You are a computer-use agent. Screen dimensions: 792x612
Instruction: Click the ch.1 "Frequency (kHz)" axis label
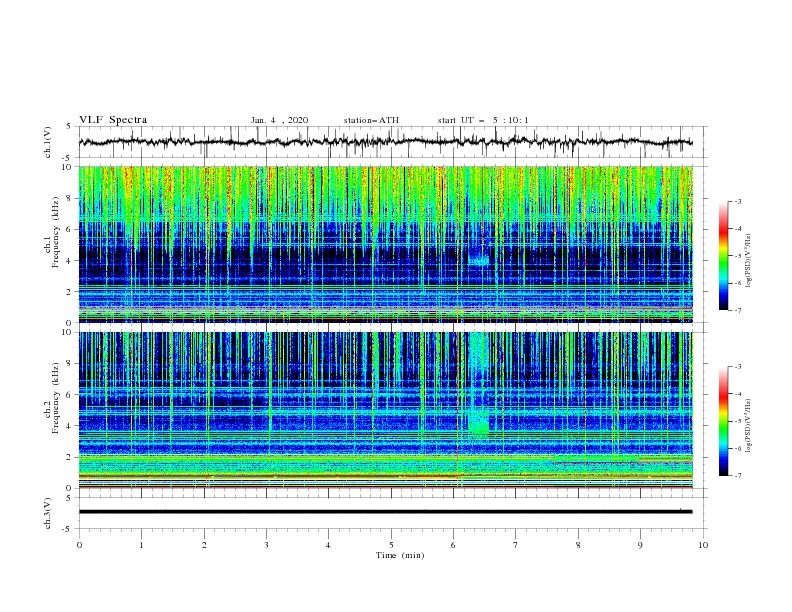56,233
